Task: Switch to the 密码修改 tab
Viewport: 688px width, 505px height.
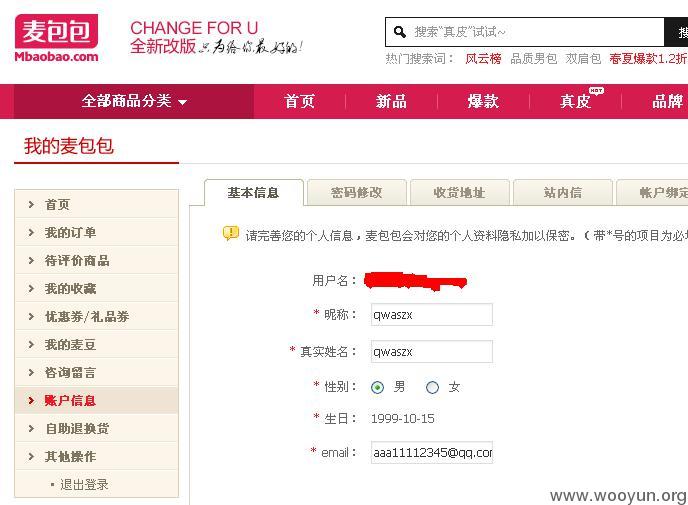Action: (356, 192)
